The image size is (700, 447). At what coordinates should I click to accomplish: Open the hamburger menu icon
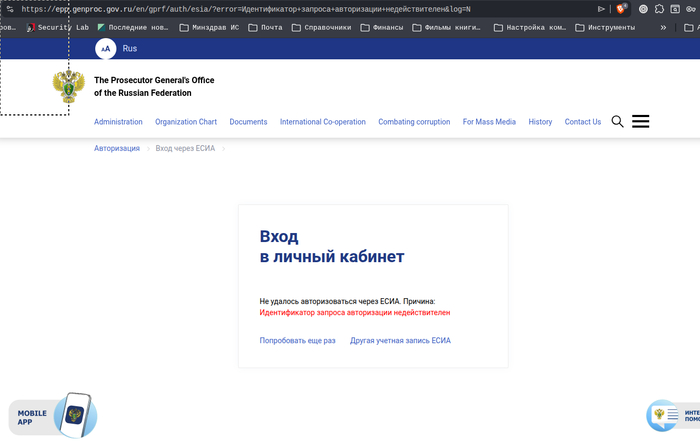click(x=641, y=122)
